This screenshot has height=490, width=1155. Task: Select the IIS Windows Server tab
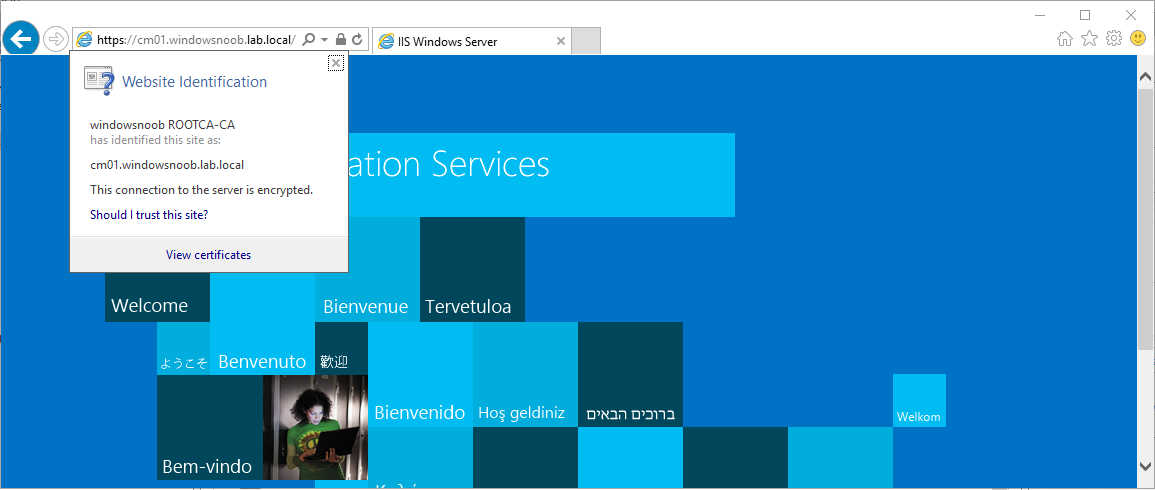click(x=471, y=42)
